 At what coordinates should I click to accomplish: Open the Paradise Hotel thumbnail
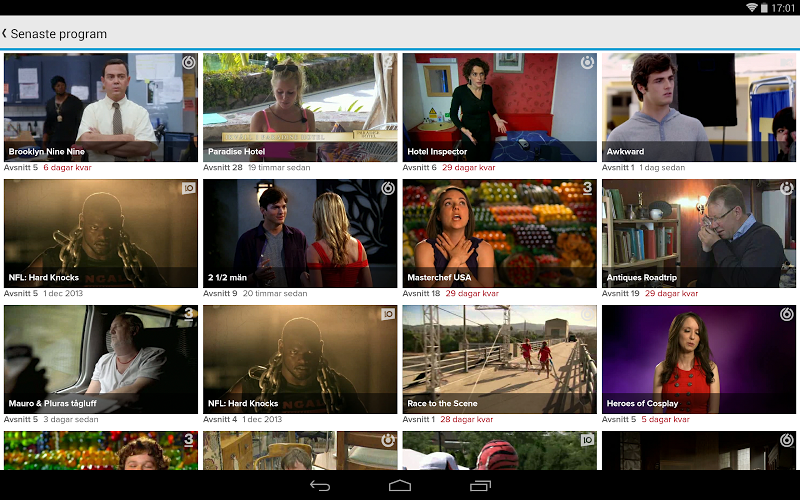click(300, 107)
